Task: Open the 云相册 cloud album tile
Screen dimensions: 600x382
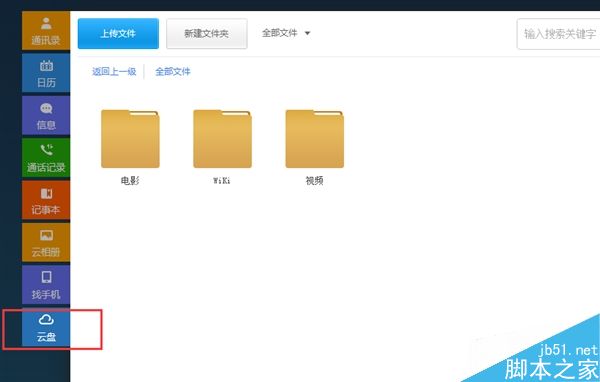Action: click(46, 243)
